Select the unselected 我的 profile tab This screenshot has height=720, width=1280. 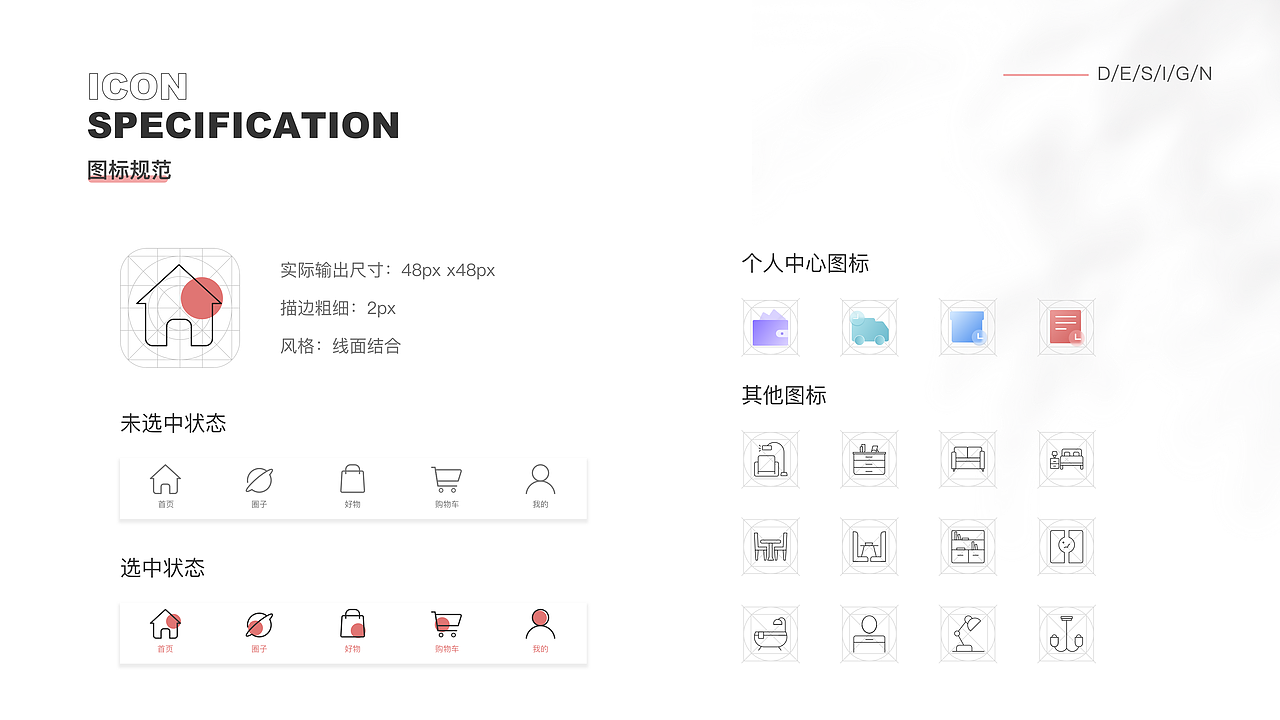(x=540, y=487)
